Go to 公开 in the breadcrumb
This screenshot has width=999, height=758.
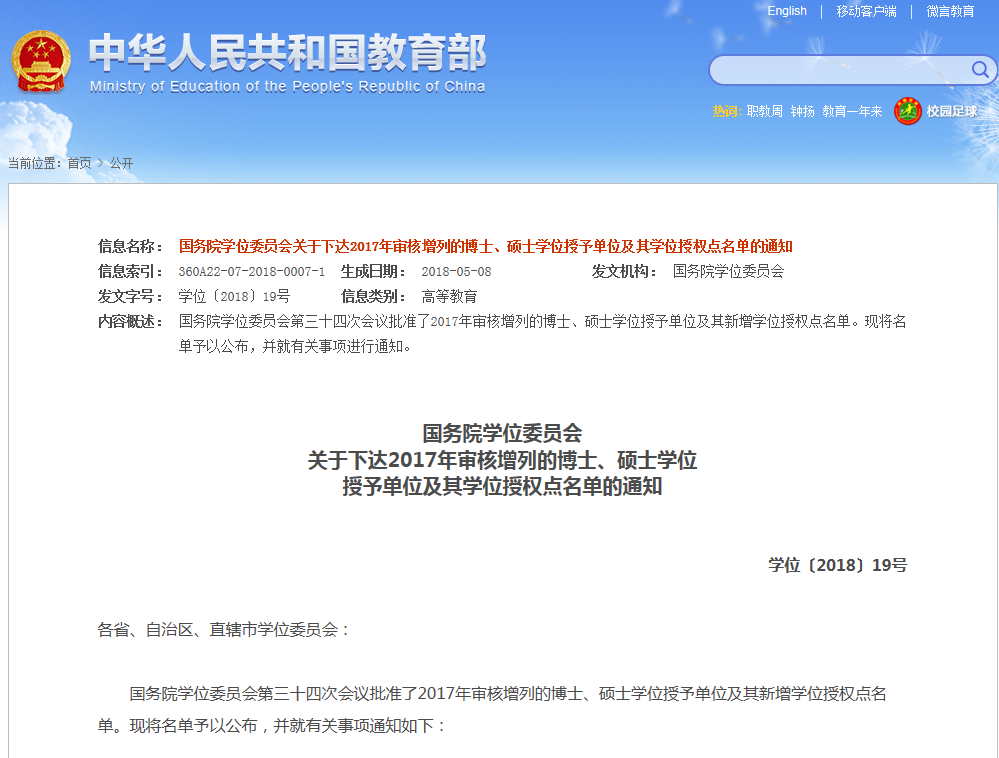pos(121,163)
